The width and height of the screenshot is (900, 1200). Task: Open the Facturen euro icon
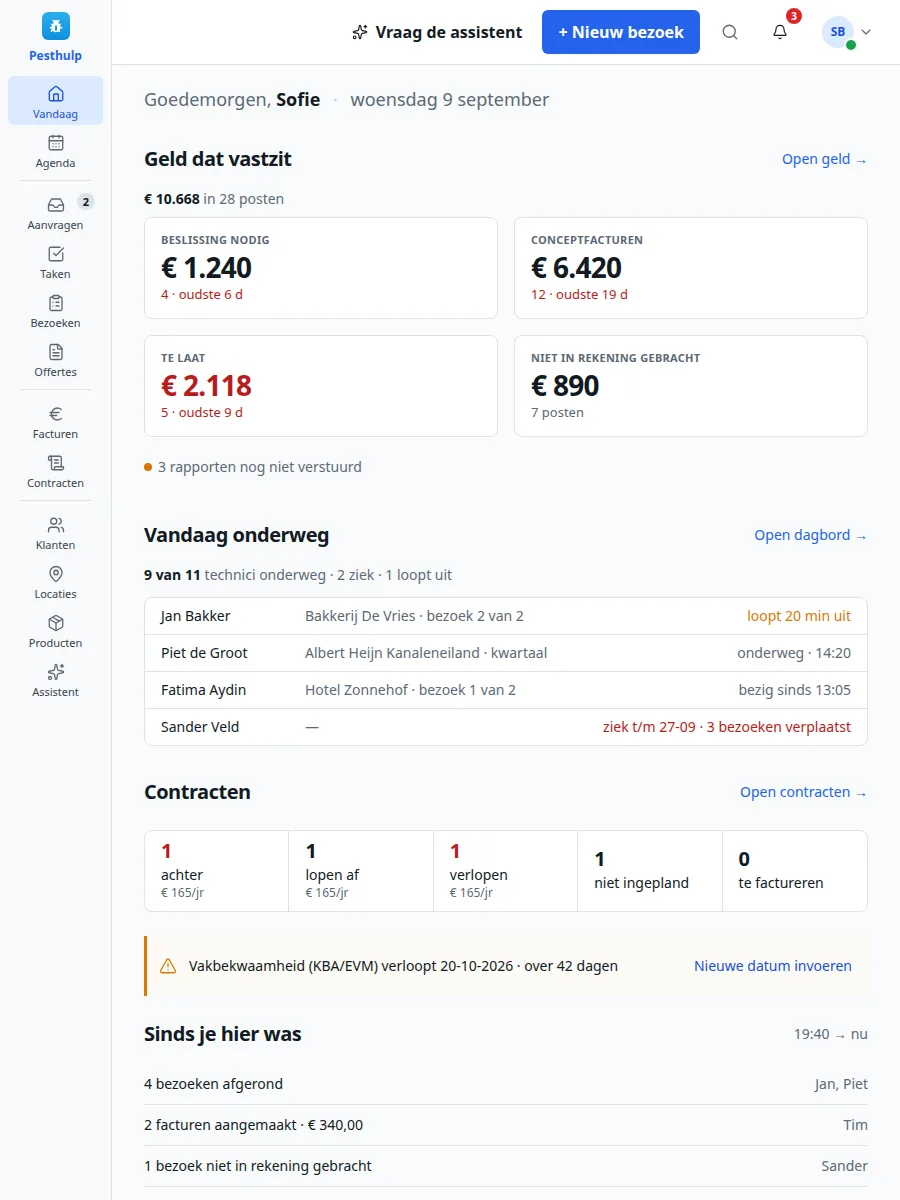pyautogui.click(x=56, y=414)
